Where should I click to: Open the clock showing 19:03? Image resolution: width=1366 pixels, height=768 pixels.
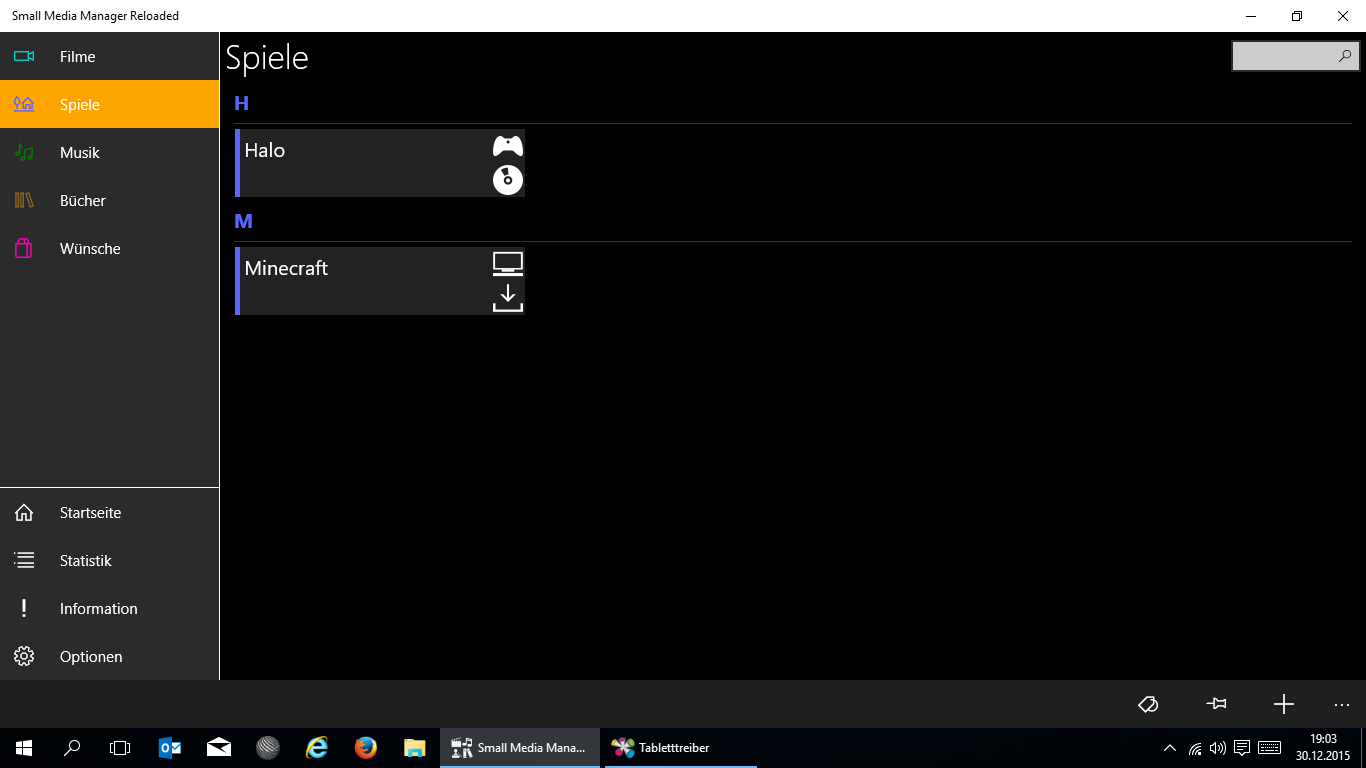point(1323,748)
